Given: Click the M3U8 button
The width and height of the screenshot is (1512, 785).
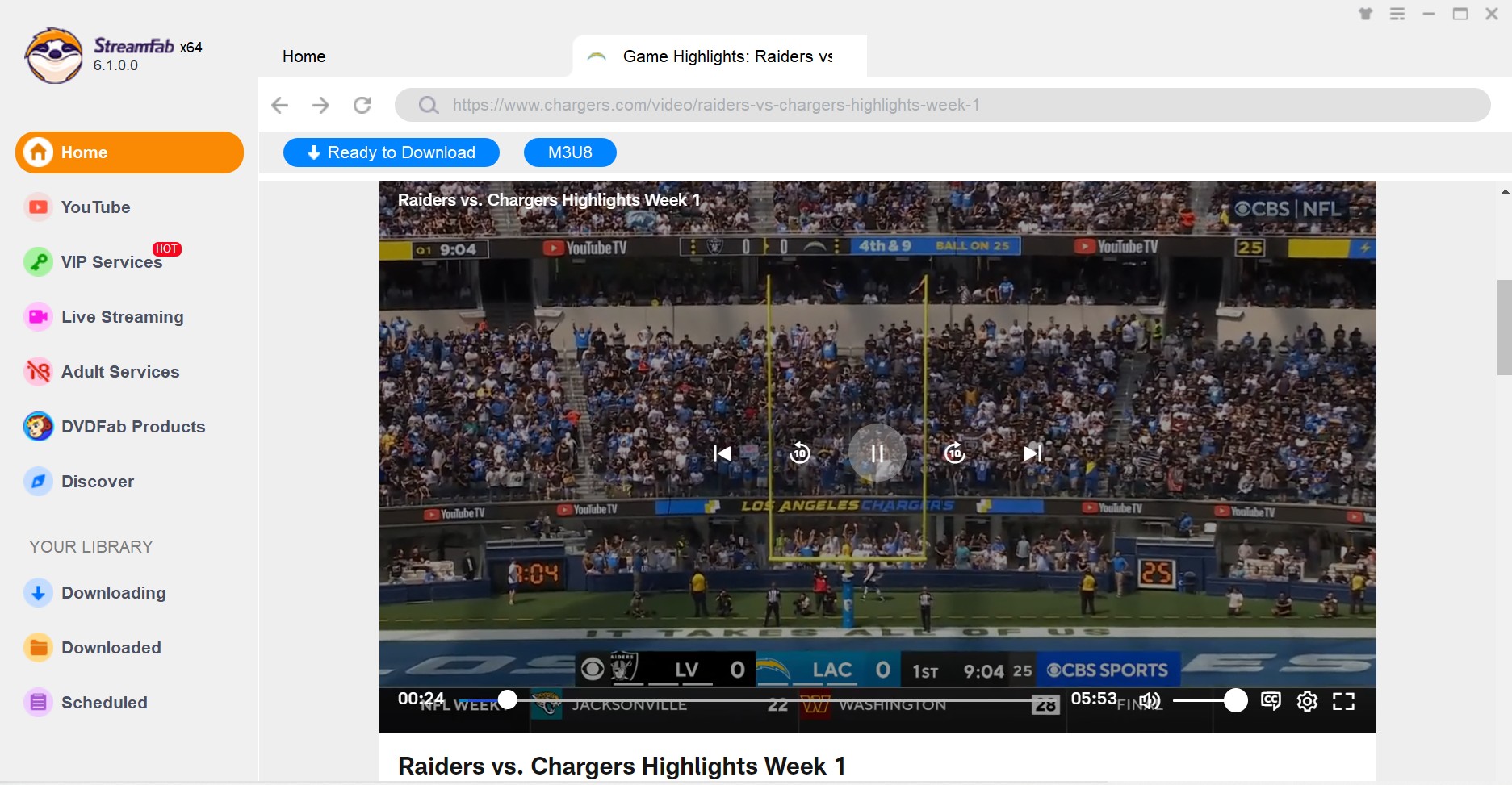Looking at the screenshot, I should 570,152.
